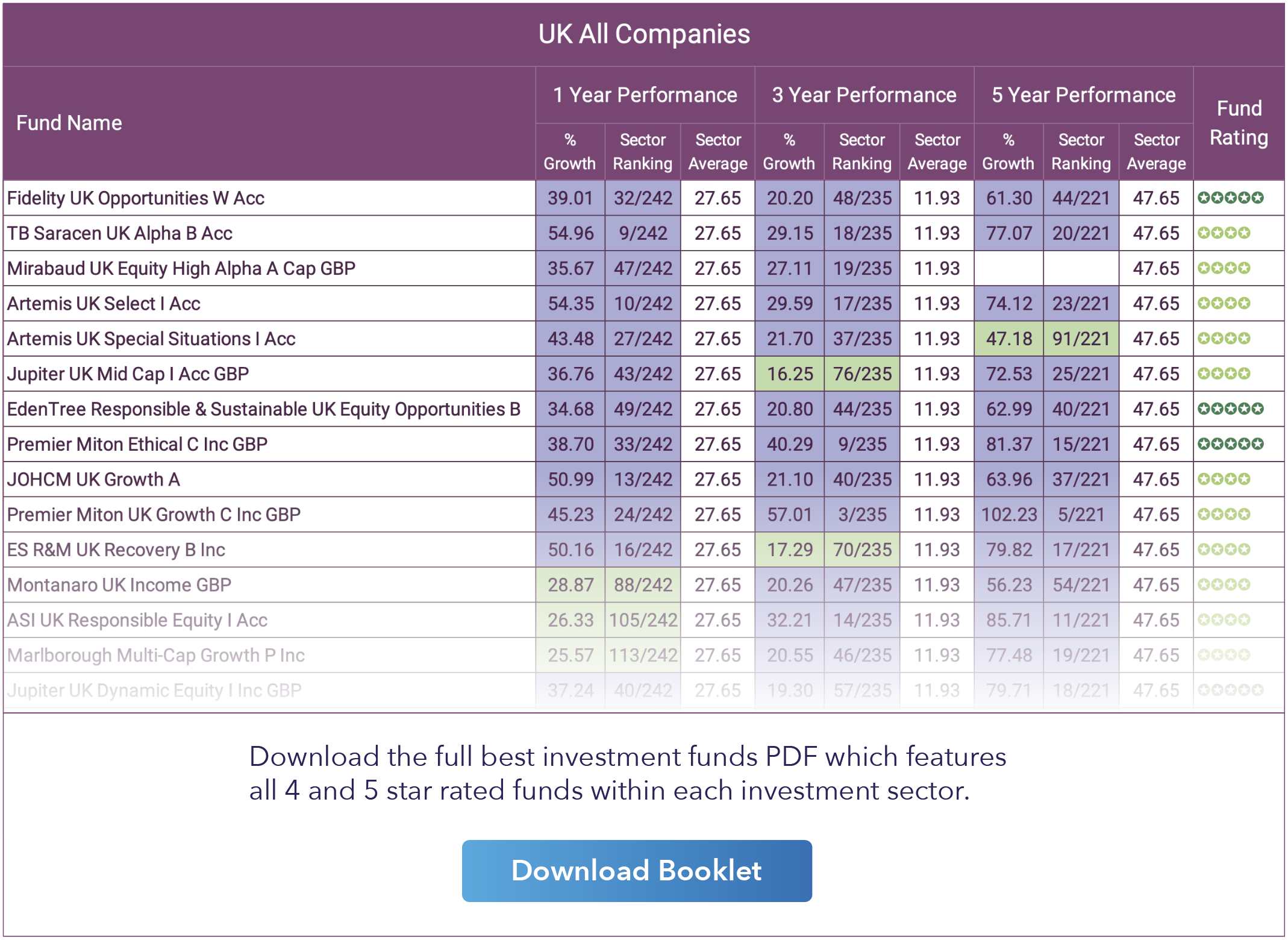Click the star rating for Mirabaud UK Equity High Alpha

pyautogui.click(x=1224, y=268)
